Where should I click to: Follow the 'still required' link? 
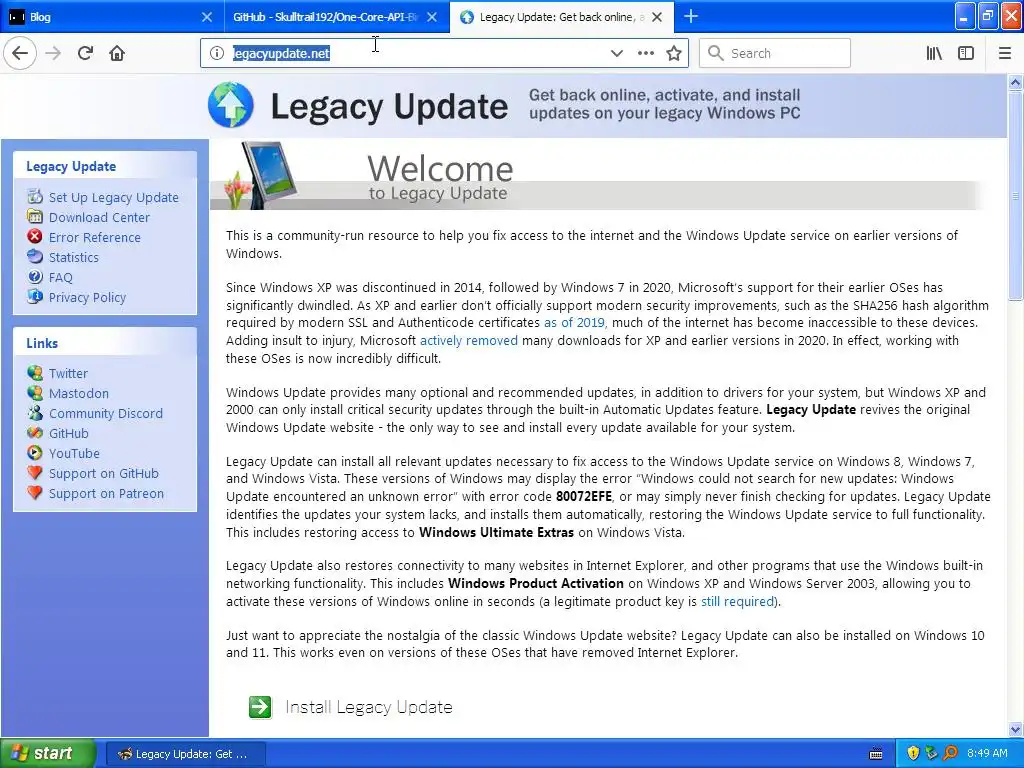[x=737, y=601]
